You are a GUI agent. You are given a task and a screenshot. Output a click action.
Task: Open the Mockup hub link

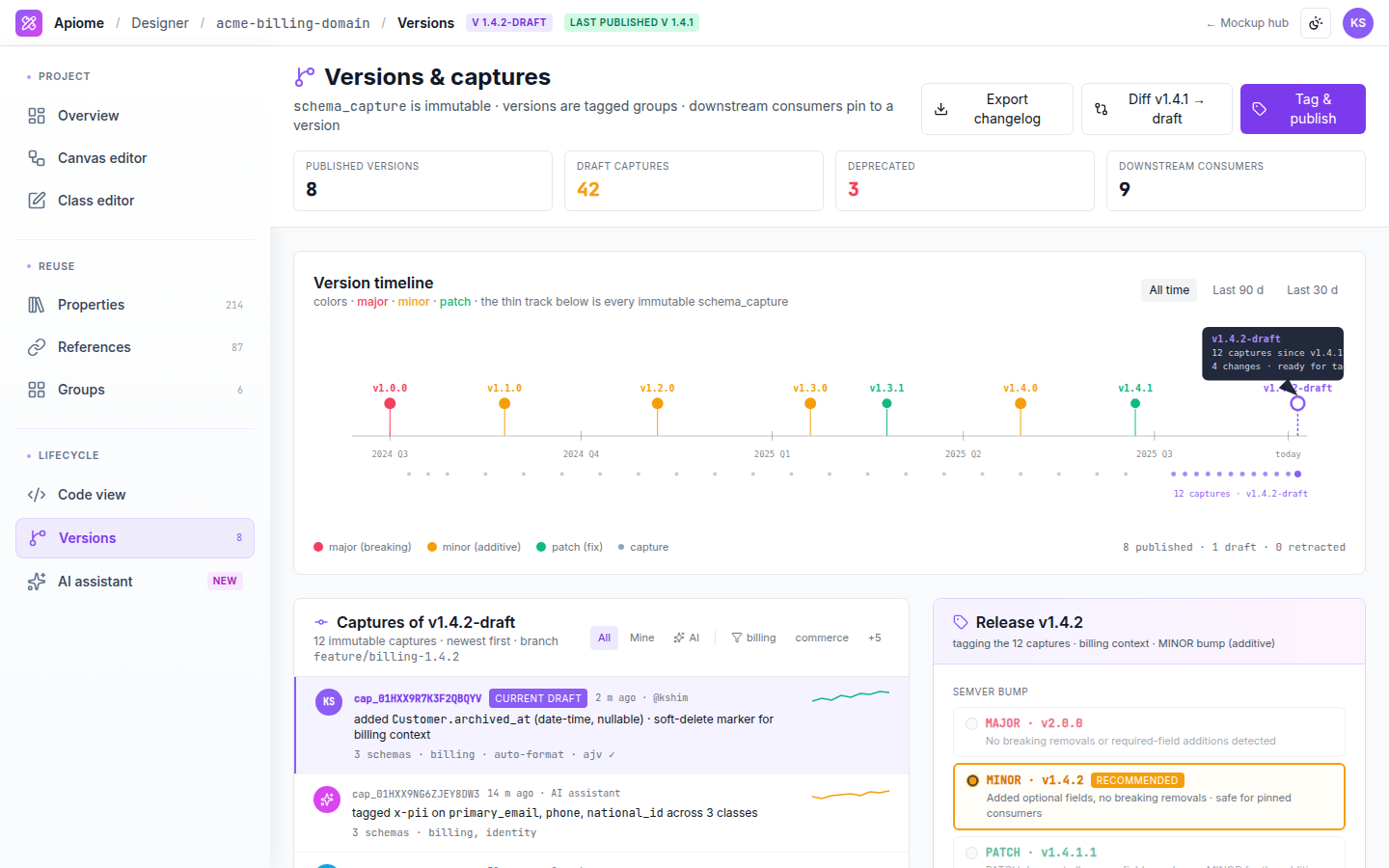tap(1247, 23)
